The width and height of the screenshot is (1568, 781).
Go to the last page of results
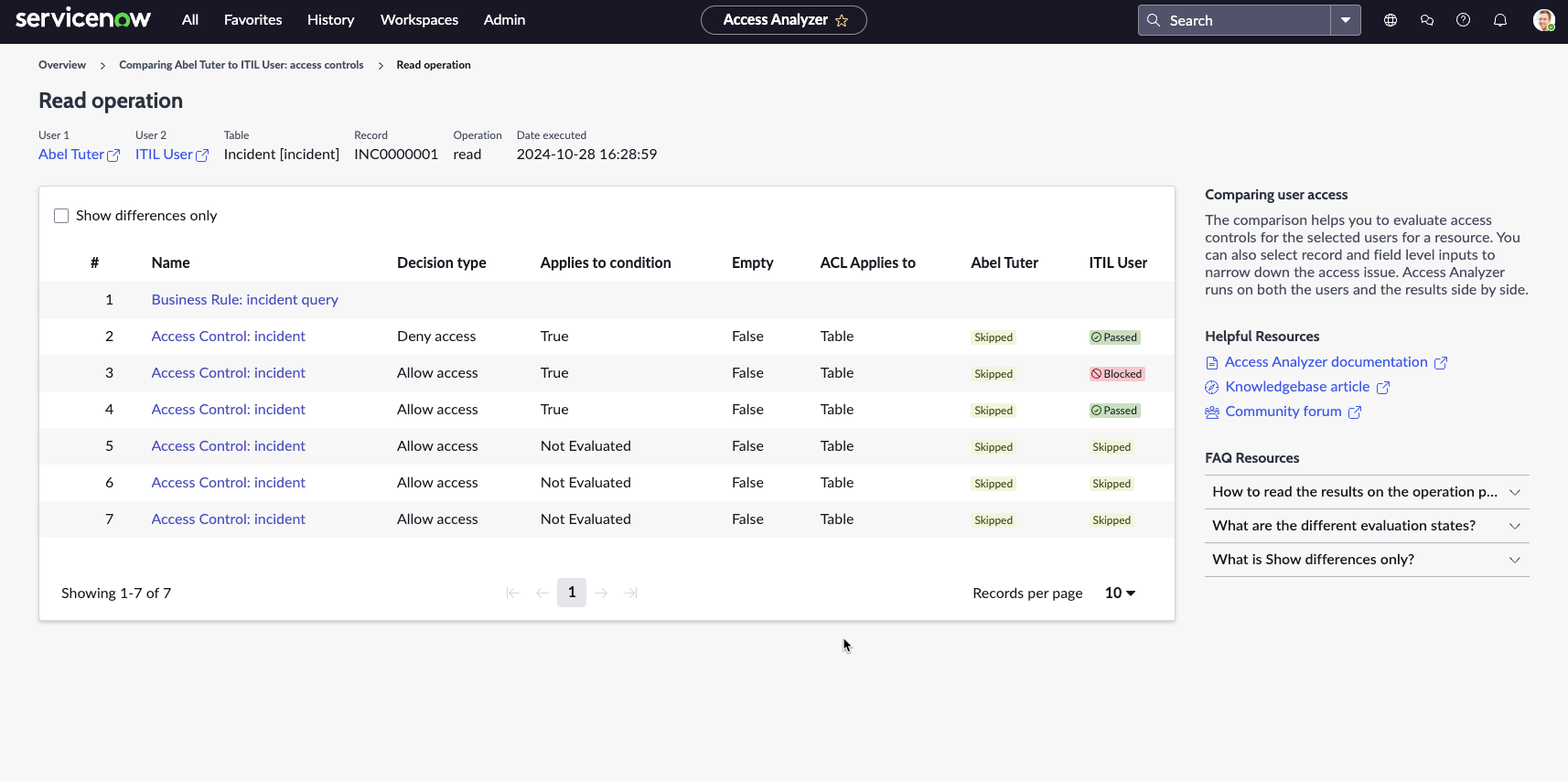630,593
